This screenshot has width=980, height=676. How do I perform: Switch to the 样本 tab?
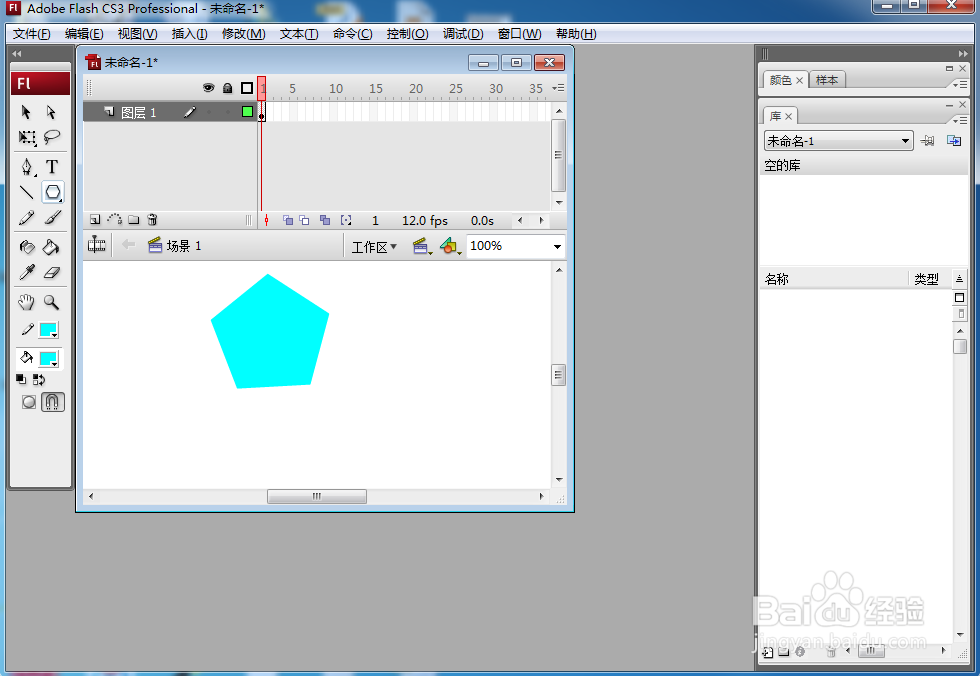pyautogui.click(x=827, y=80)
